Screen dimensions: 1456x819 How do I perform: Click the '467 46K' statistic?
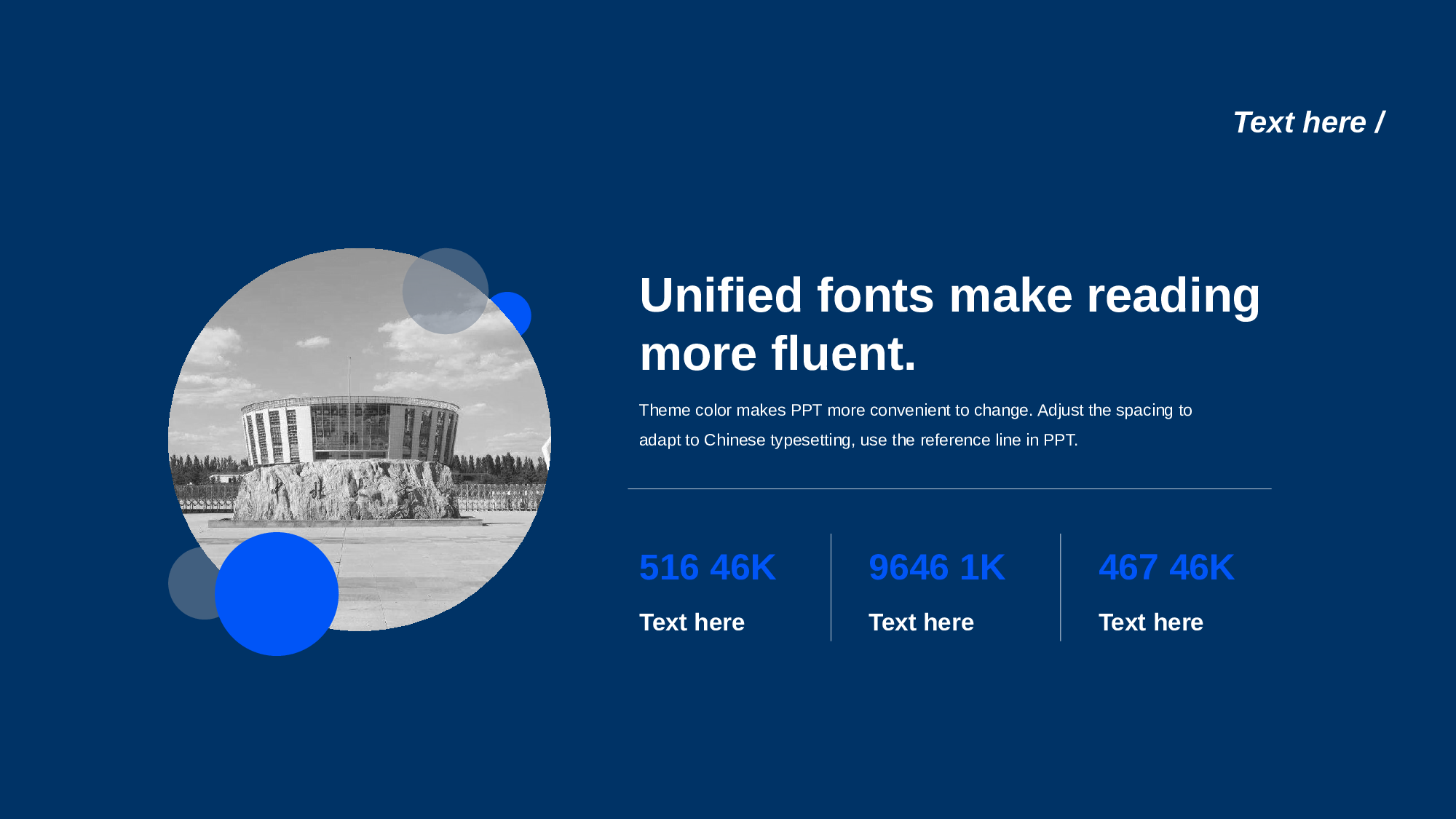coord(1166,567)
